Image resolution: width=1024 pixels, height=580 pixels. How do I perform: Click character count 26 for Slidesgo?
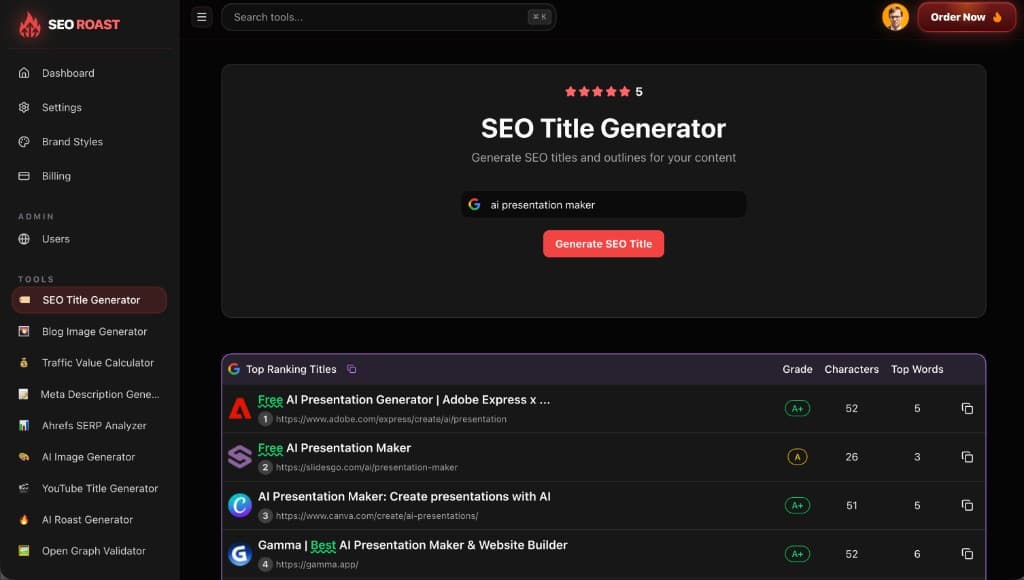point(852,457)
